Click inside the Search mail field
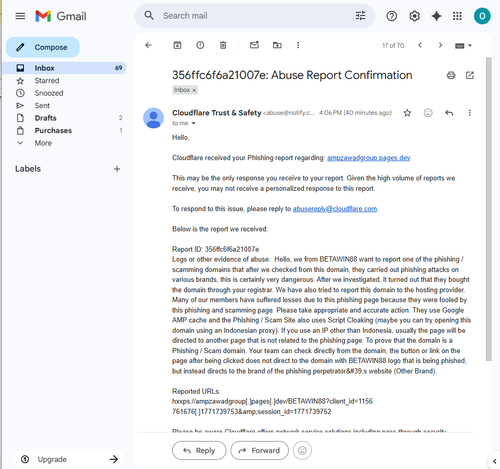The image size is (500, 469). pyautogui.click(x=255, y=16)
